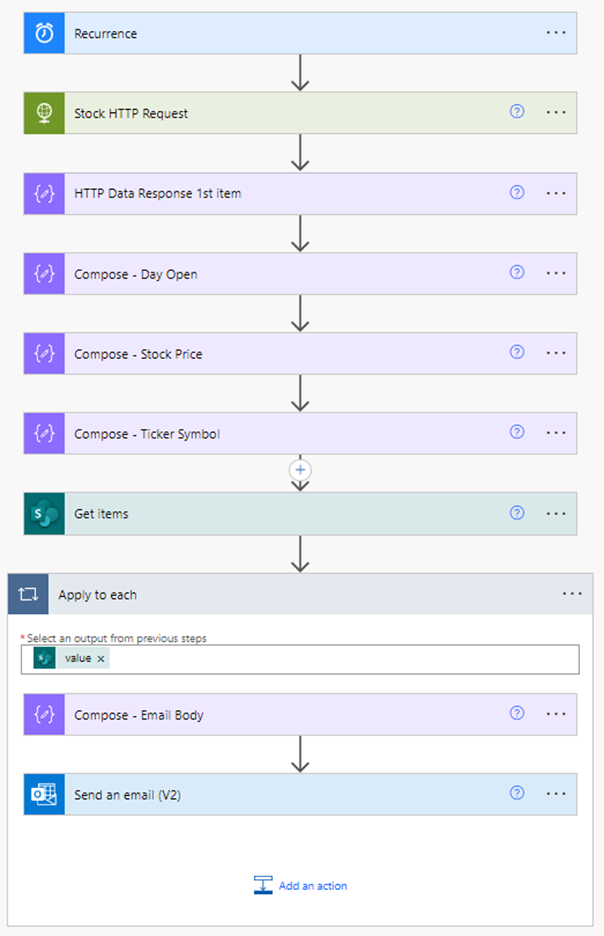This screenshot has height=936, width=604.
Task: Click the plus button to insert a step
Action: (x=300, y=470)
